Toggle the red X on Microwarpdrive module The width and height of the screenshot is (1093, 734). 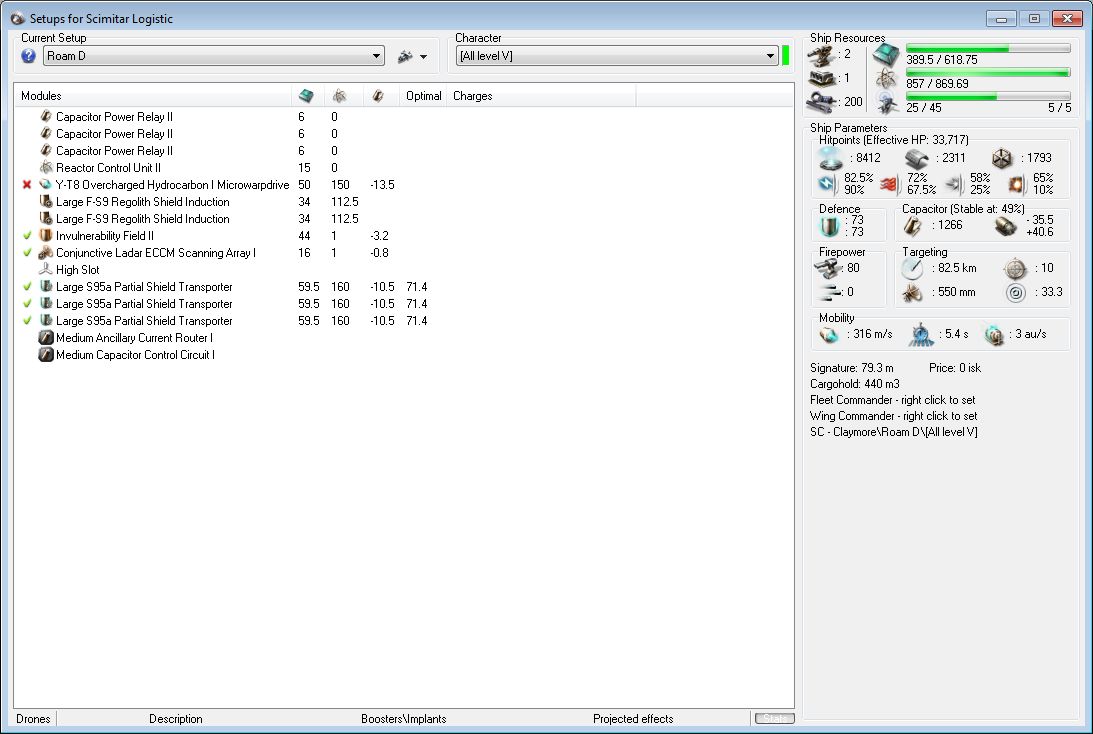click(x=27, y=185)
